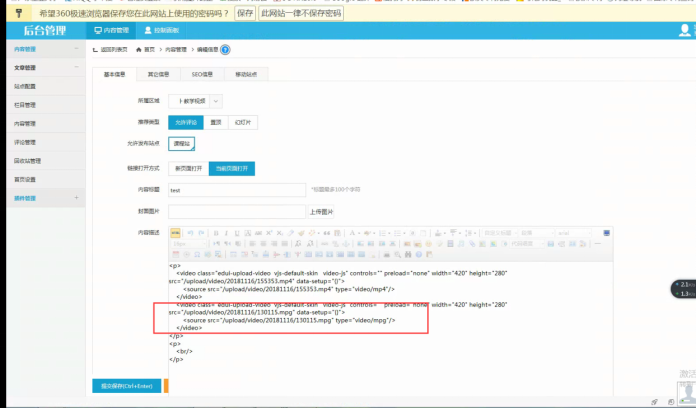Viewport: 697px width, 409px height.
Task: Toggle bold formatting in the editor toolbar
Action: [x=215, y=233]
